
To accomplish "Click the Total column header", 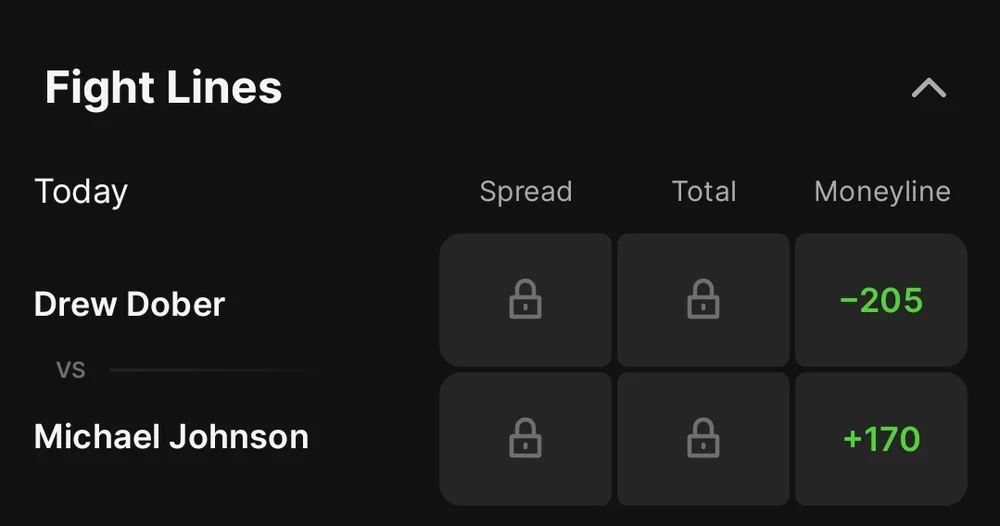I will (x=703, y=191).
